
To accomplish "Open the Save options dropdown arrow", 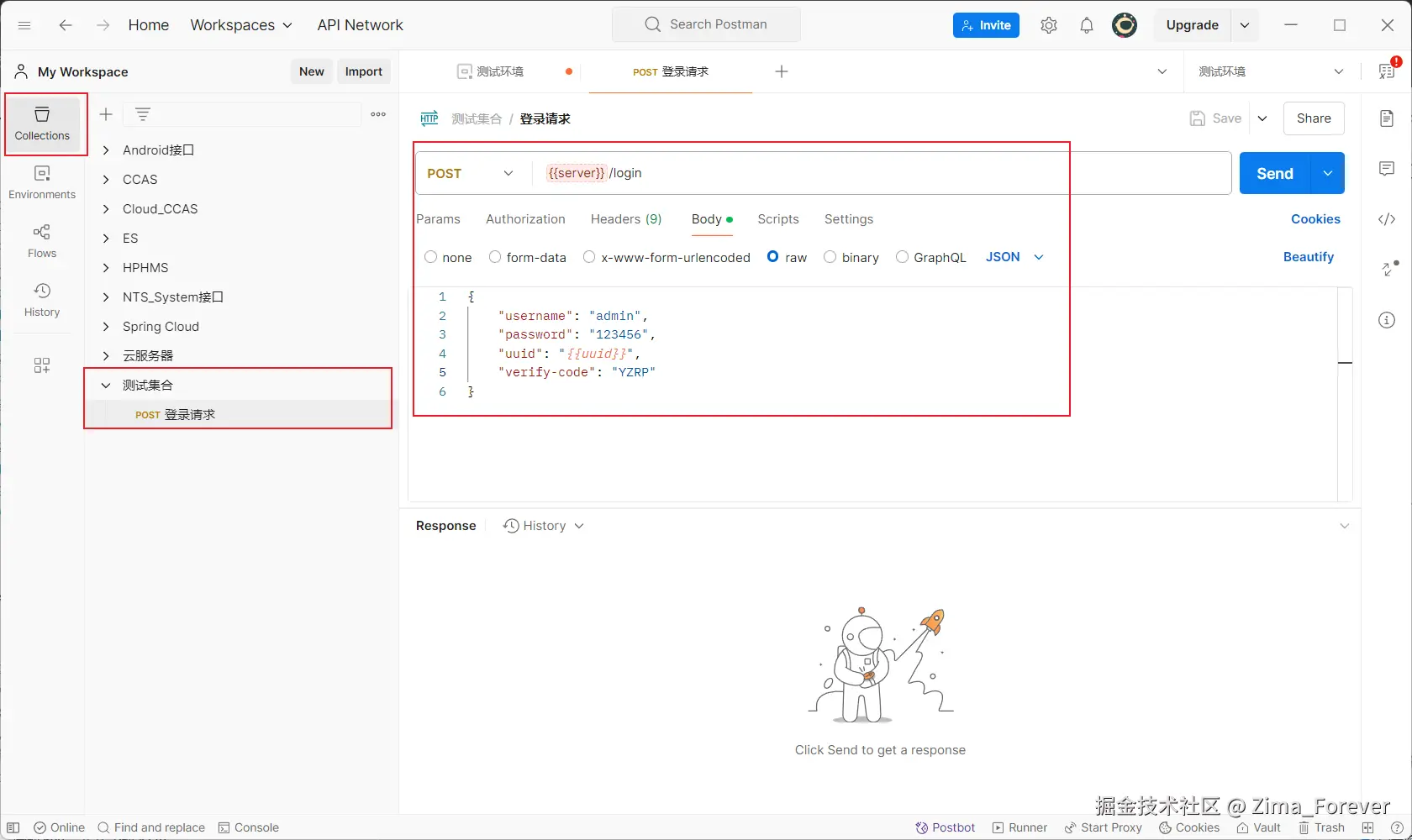I will (1262, 118).
